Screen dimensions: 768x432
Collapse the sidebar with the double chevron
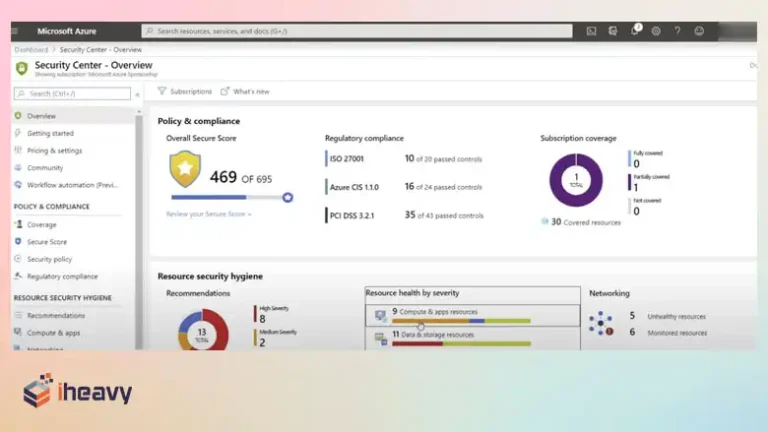tap(138, 94)
